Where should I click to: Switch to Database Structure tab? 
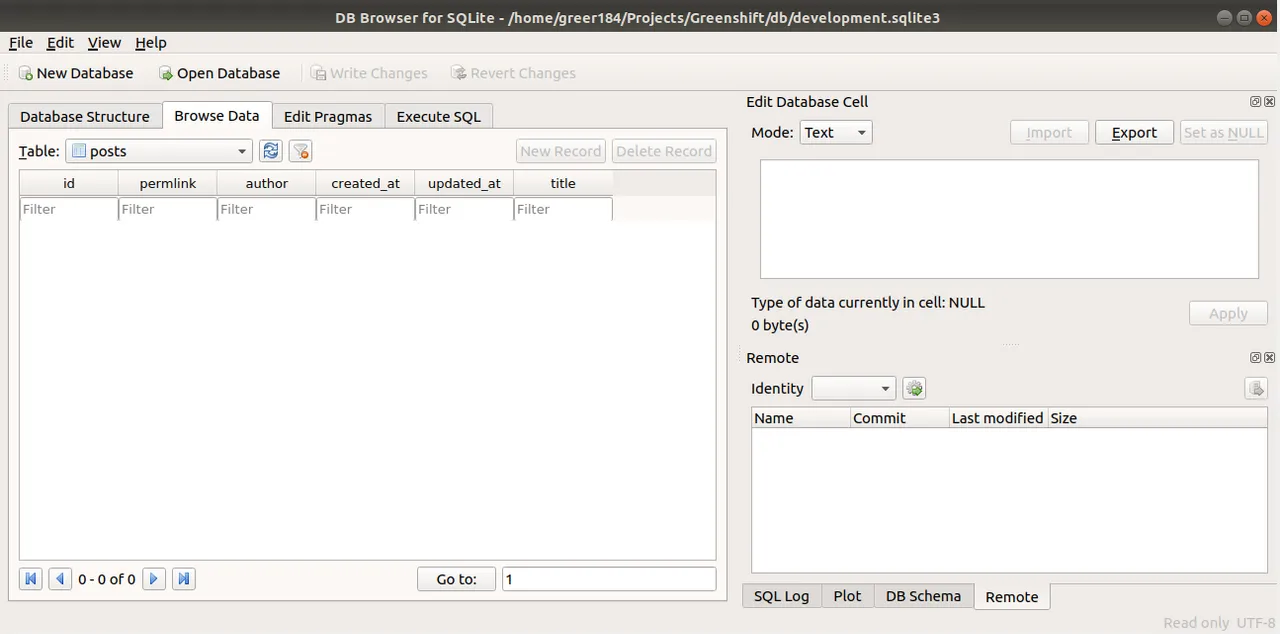(85, 116)
